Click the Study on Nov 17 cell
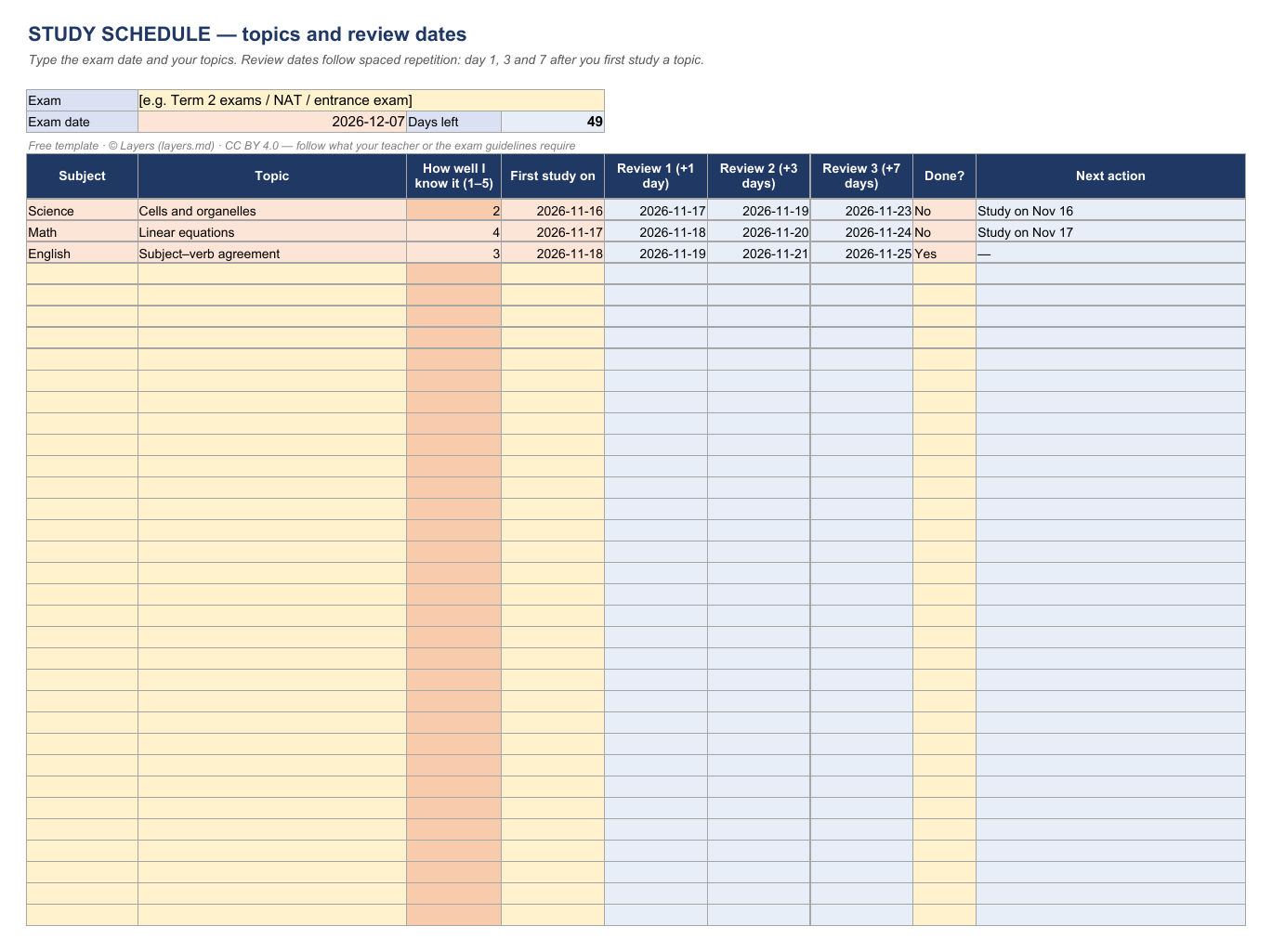 [x=1110, y=232]
